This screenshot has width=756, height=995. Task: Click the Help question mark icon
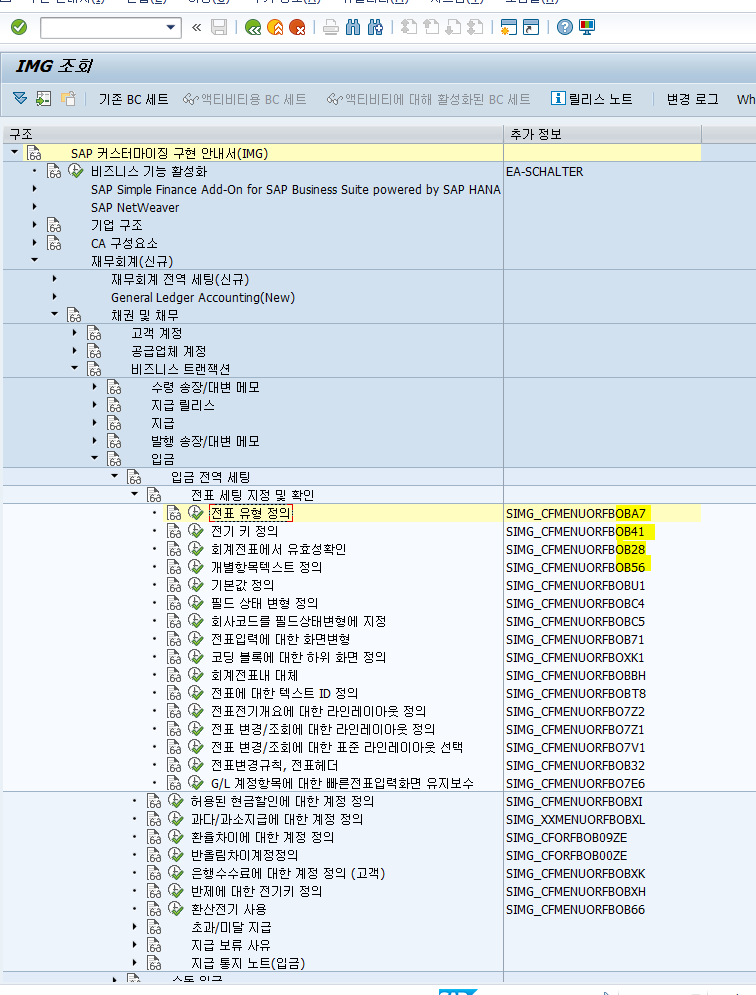[x=564, y=27]
